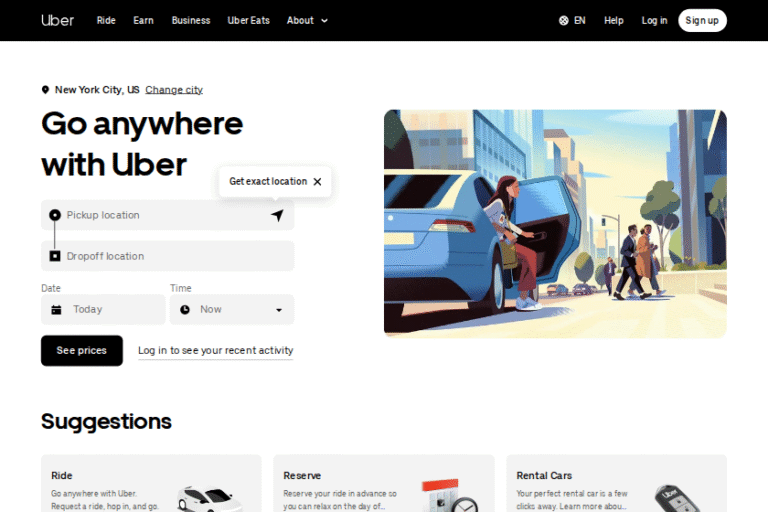Dismiss the Get exact location tooltip

coord(317,182)
